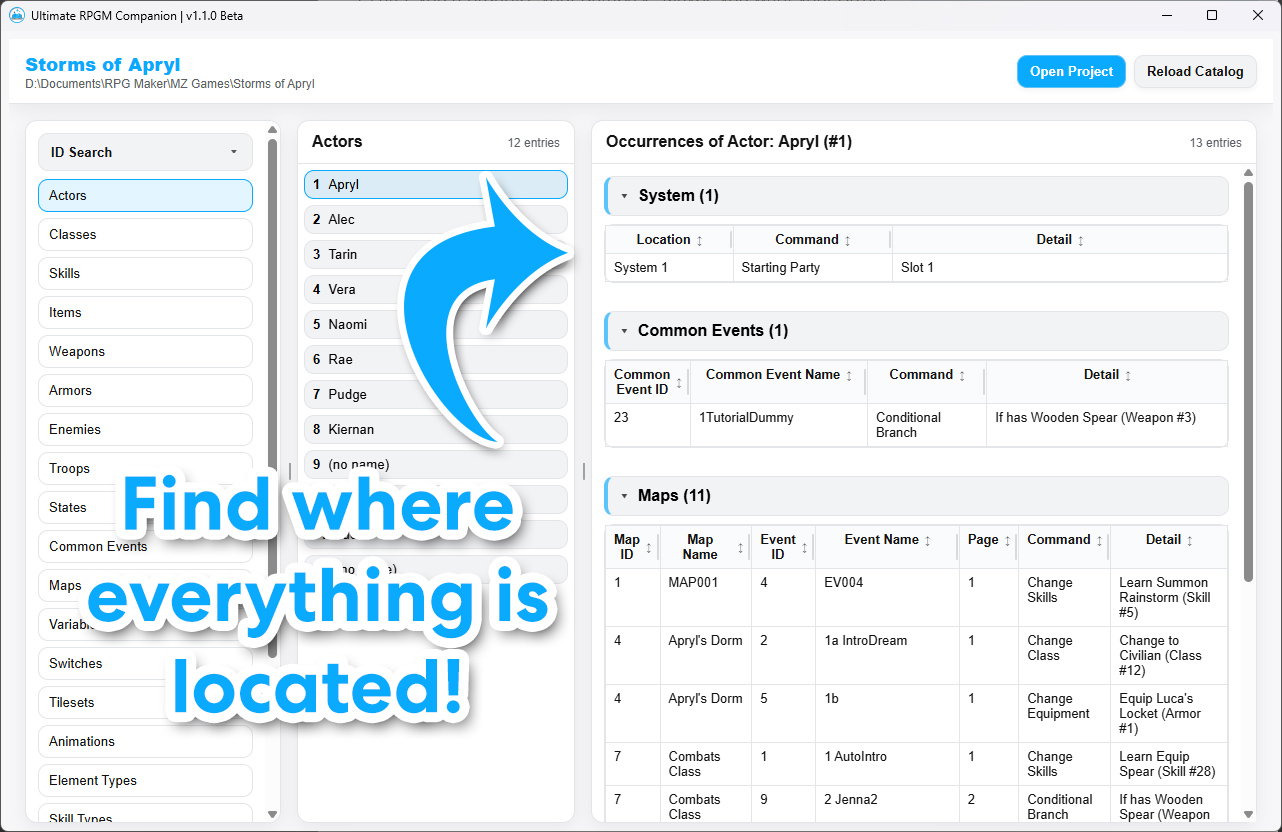Sort System table by Detail sort arrows
The image size is (1282, 832).
(x=1081, y=241)
